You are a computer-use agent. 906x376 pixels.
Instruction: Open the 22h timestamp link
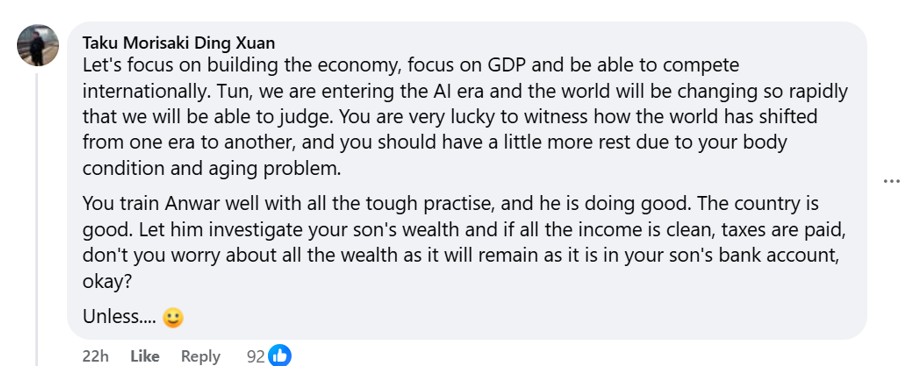coord(95,356)
